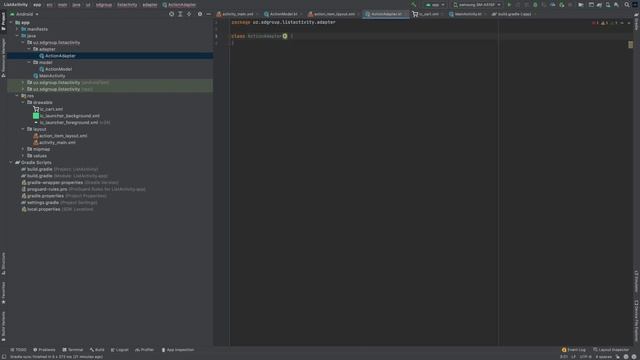Open the Build tool window
640x360 pixels.
[x=97, y=350]
